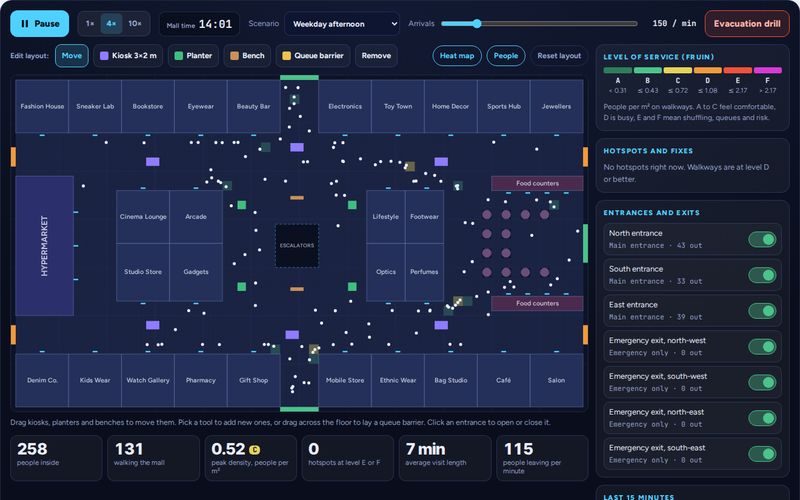
Task: Click the north-west orange emergency exit marker
Action: [13, 157]
